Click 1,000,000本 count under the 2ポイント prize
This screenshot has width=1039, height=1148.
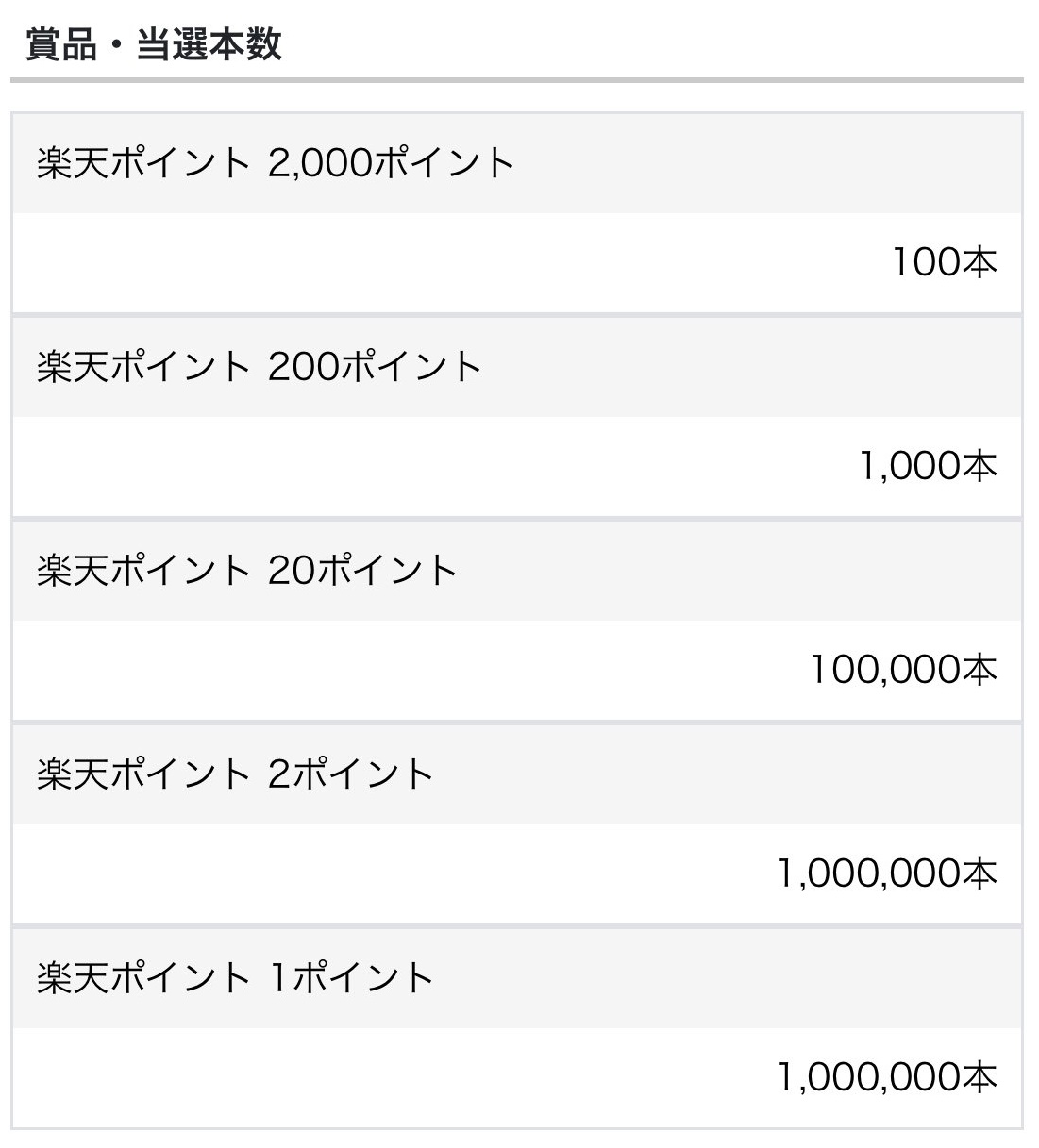(886, 873)
